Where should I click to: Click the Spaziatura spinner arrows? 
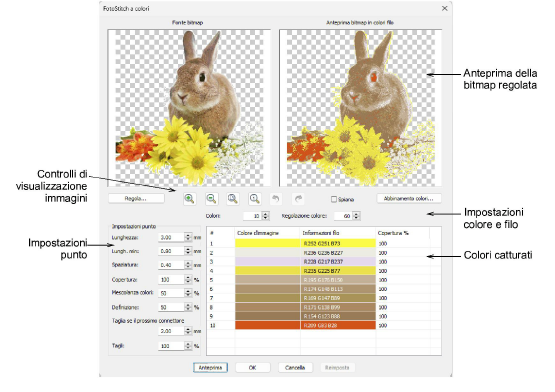coord(188,265)
